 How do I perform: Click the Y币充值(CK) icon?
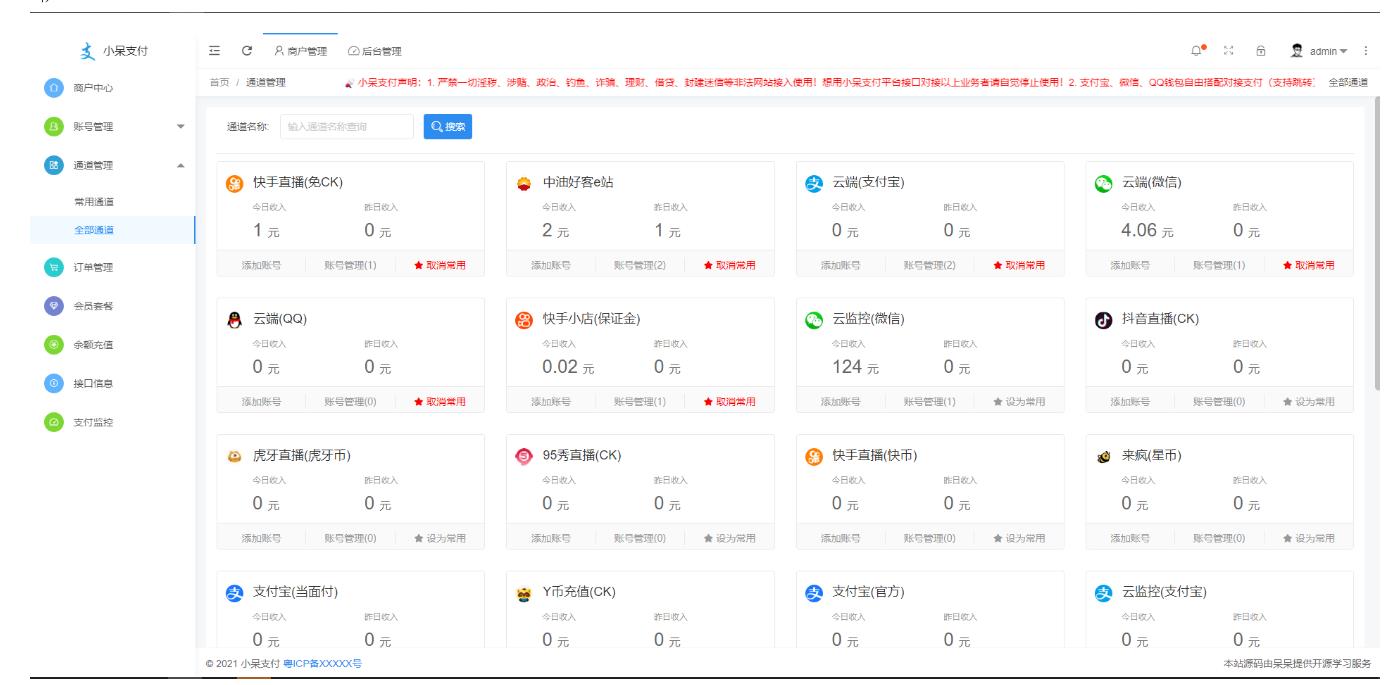point(524,592)
